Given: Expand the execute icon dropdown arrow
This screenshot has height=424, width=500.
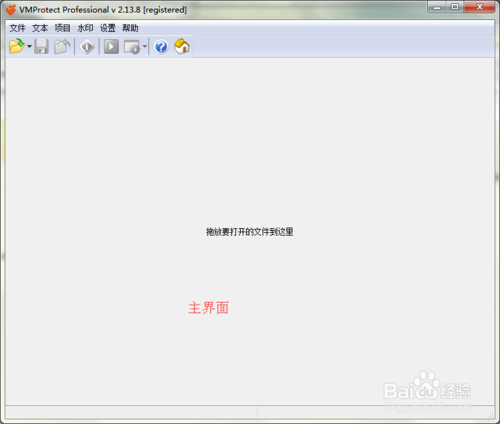Looking at the screenshot, I should pos(145,46).
